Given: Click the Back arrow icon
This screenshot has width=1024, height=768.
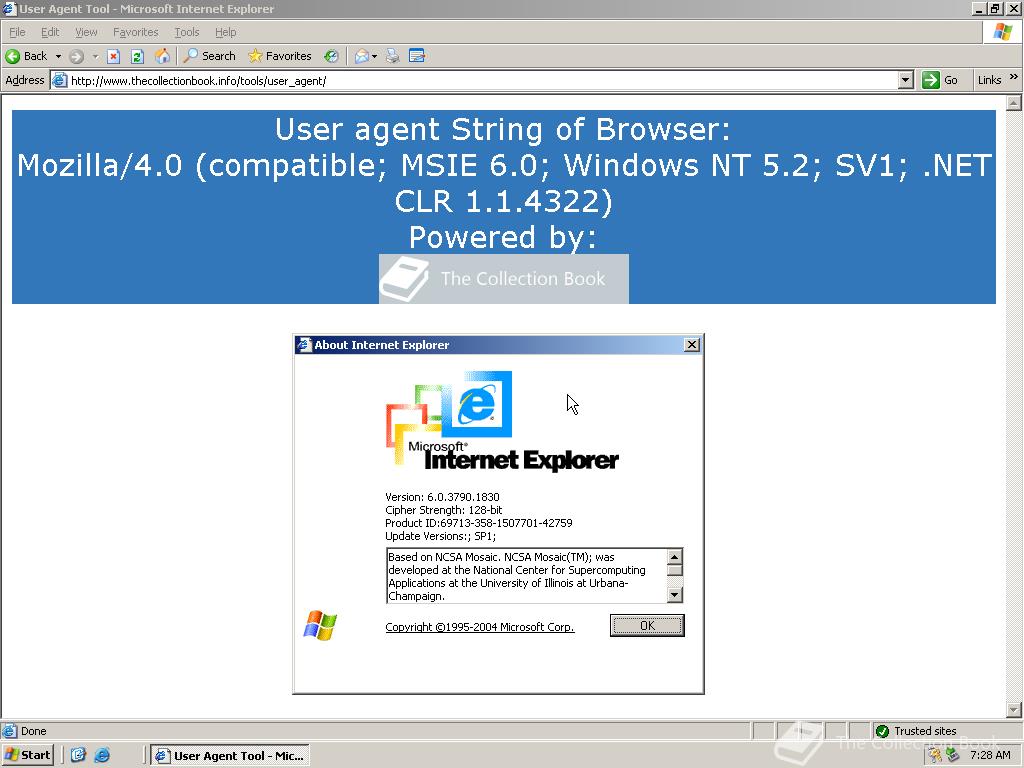Looking at the screenshot, I should (12, 56).
